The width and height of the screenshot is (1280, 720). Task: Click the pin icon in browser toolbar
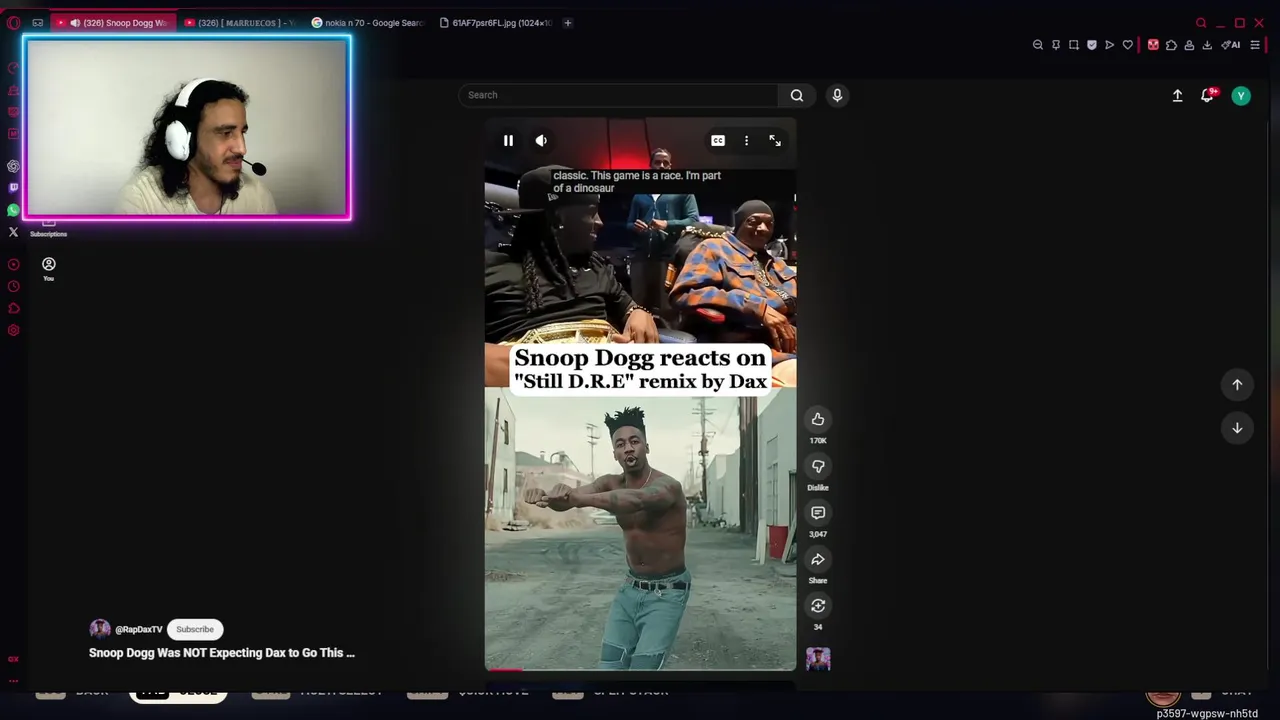1055,45
